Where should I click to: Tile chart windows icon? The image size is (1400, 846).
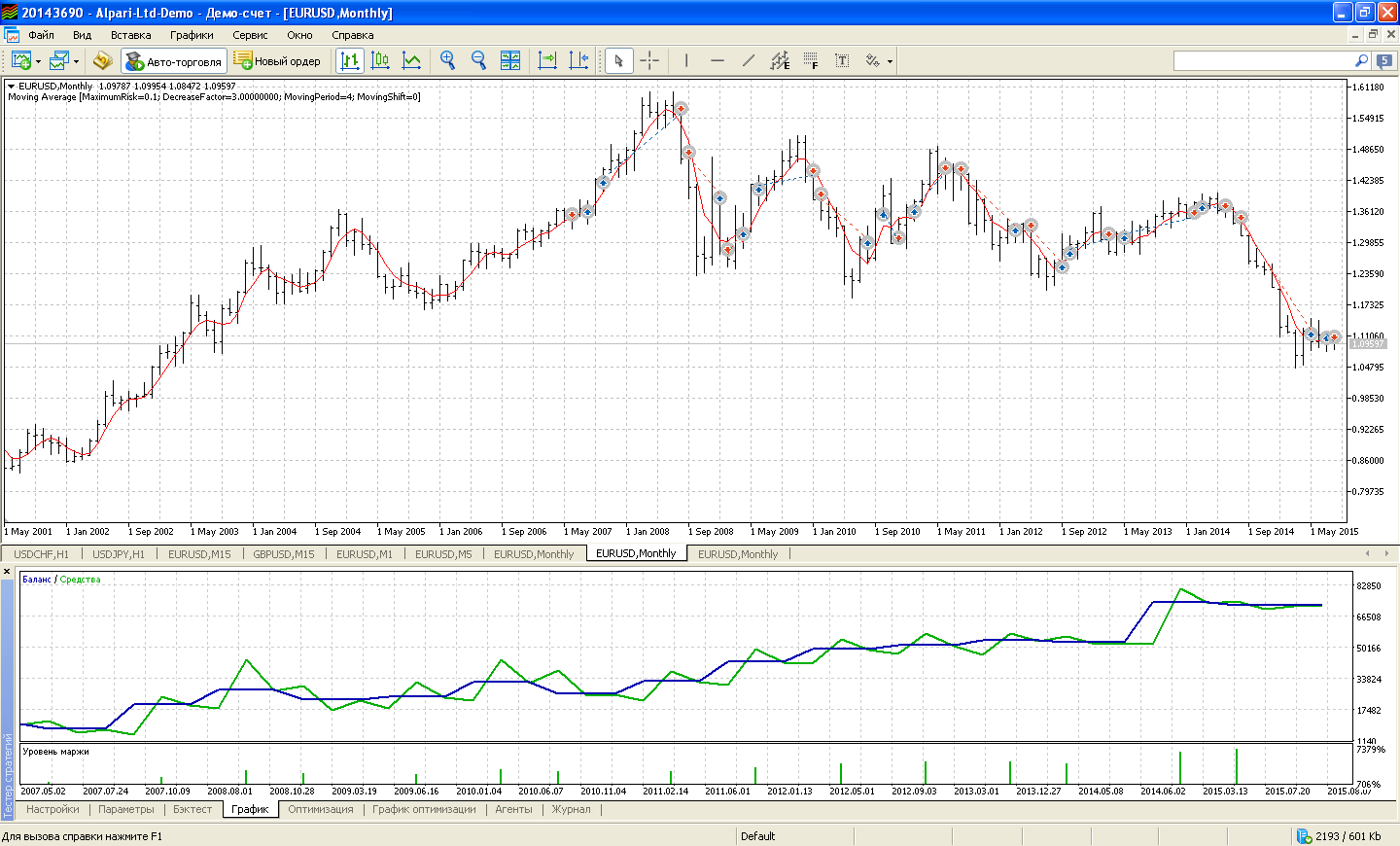(510, 60)
